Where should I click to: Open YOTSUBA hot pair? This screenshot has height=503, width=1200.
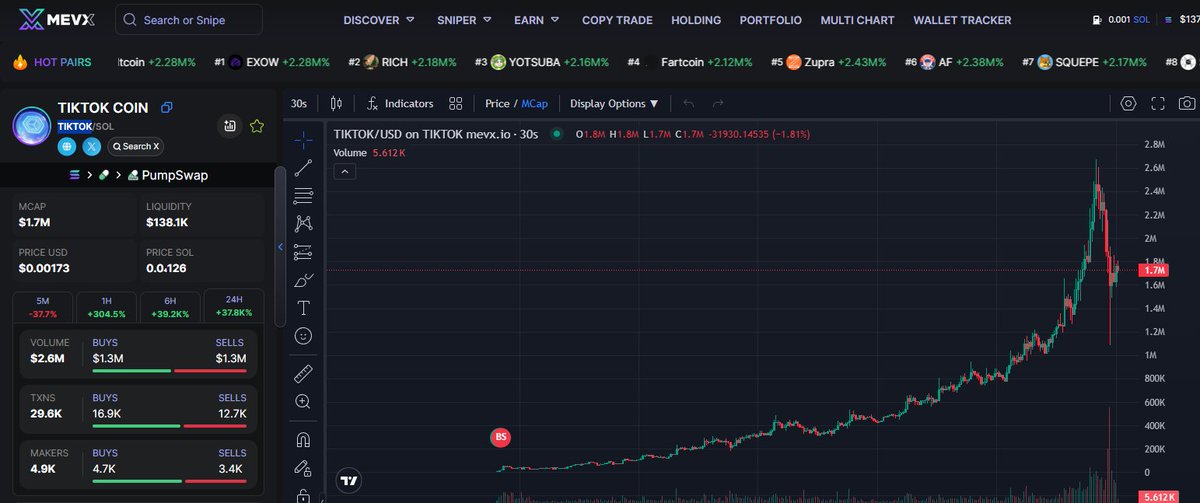(x=542, y=62)
